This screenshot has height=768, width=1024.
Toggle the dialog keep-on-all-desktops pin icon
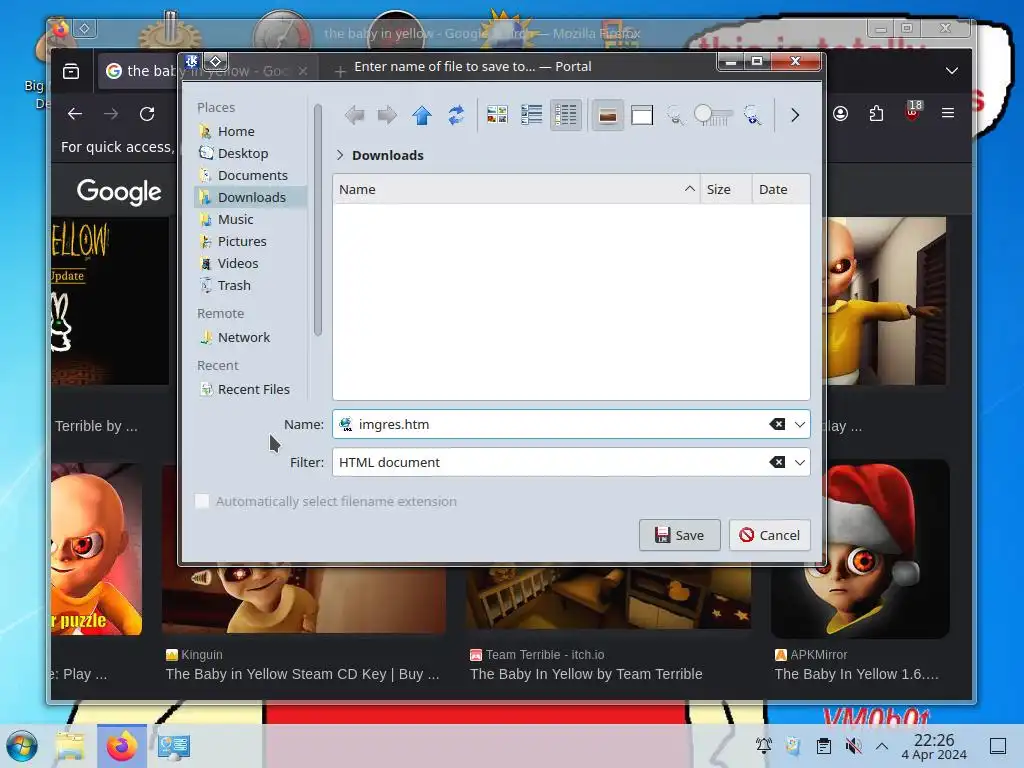pyautogui.click(x=216, y=61)
